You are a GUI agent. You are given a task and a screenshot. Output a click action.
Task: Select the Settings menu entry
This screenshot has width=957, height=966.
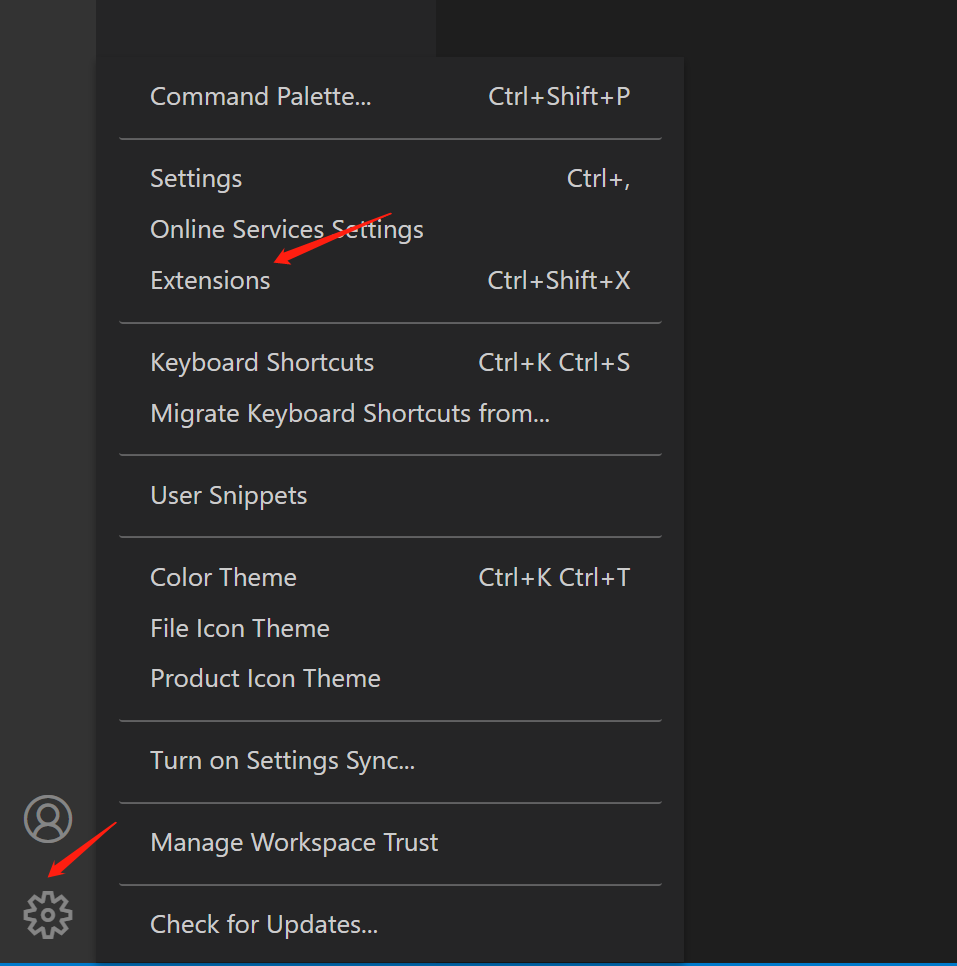coord(196,179)
